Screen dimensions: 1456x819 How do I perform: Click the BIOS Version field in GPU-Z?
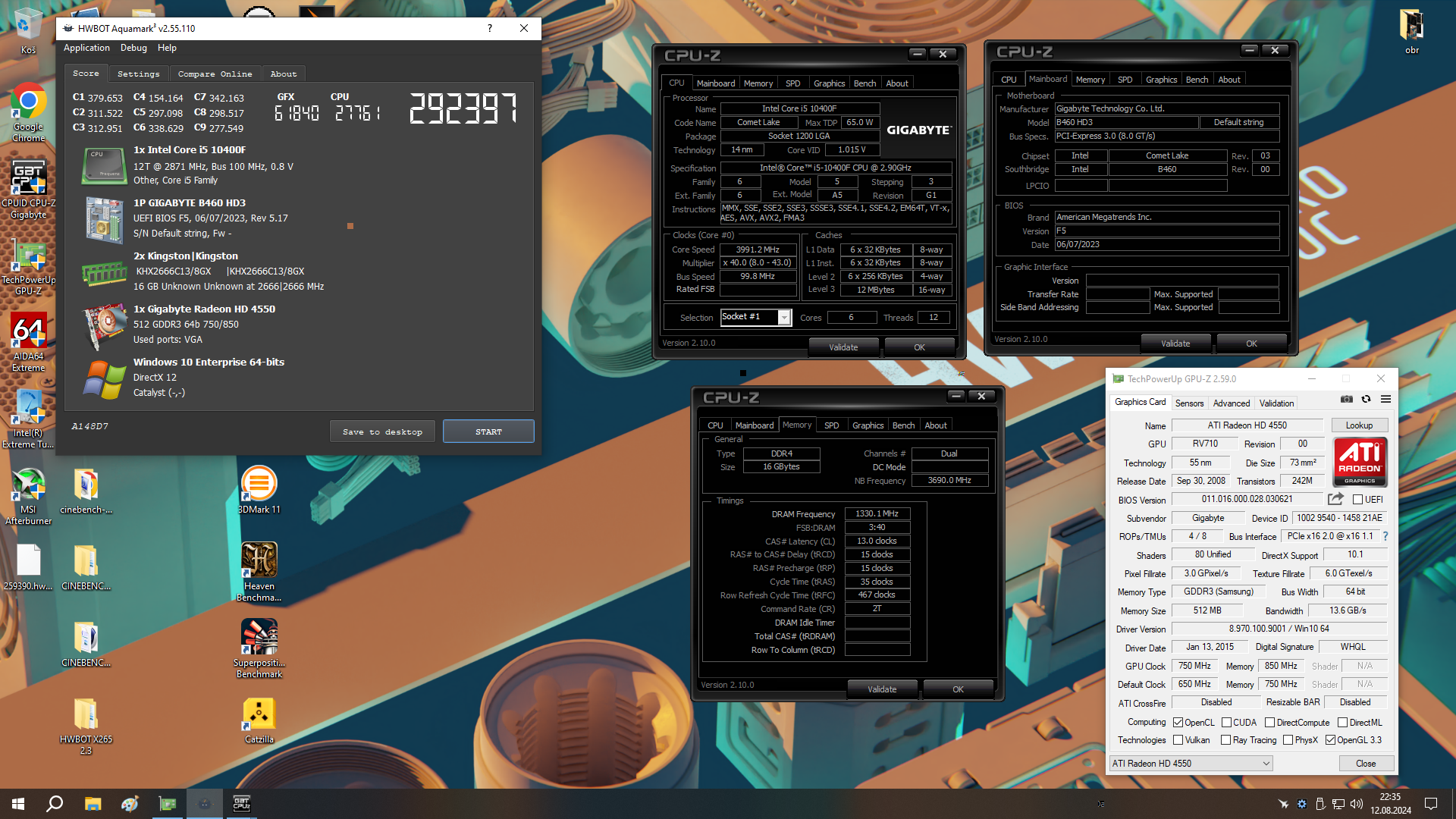1247,499
